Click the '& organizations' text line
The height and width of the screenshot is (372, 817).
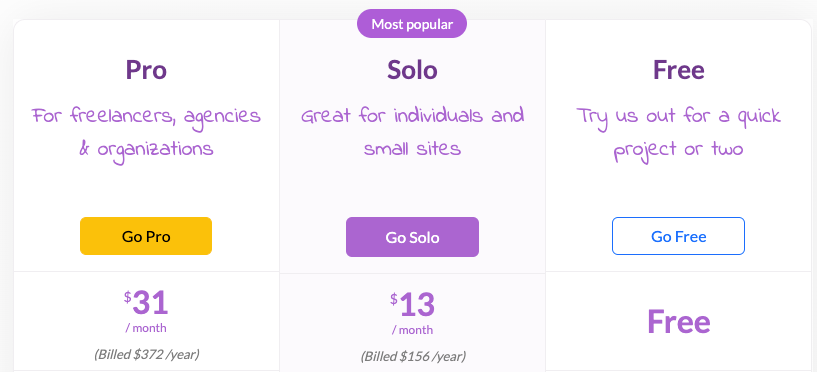coord(146,150)
